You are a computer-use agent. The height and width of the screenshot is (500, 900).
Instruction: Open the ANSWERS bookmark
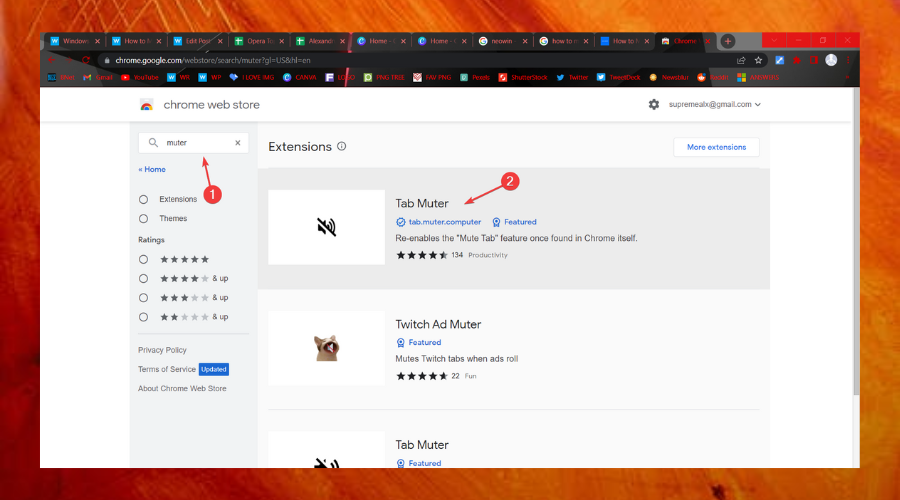(x=758, y=77)
